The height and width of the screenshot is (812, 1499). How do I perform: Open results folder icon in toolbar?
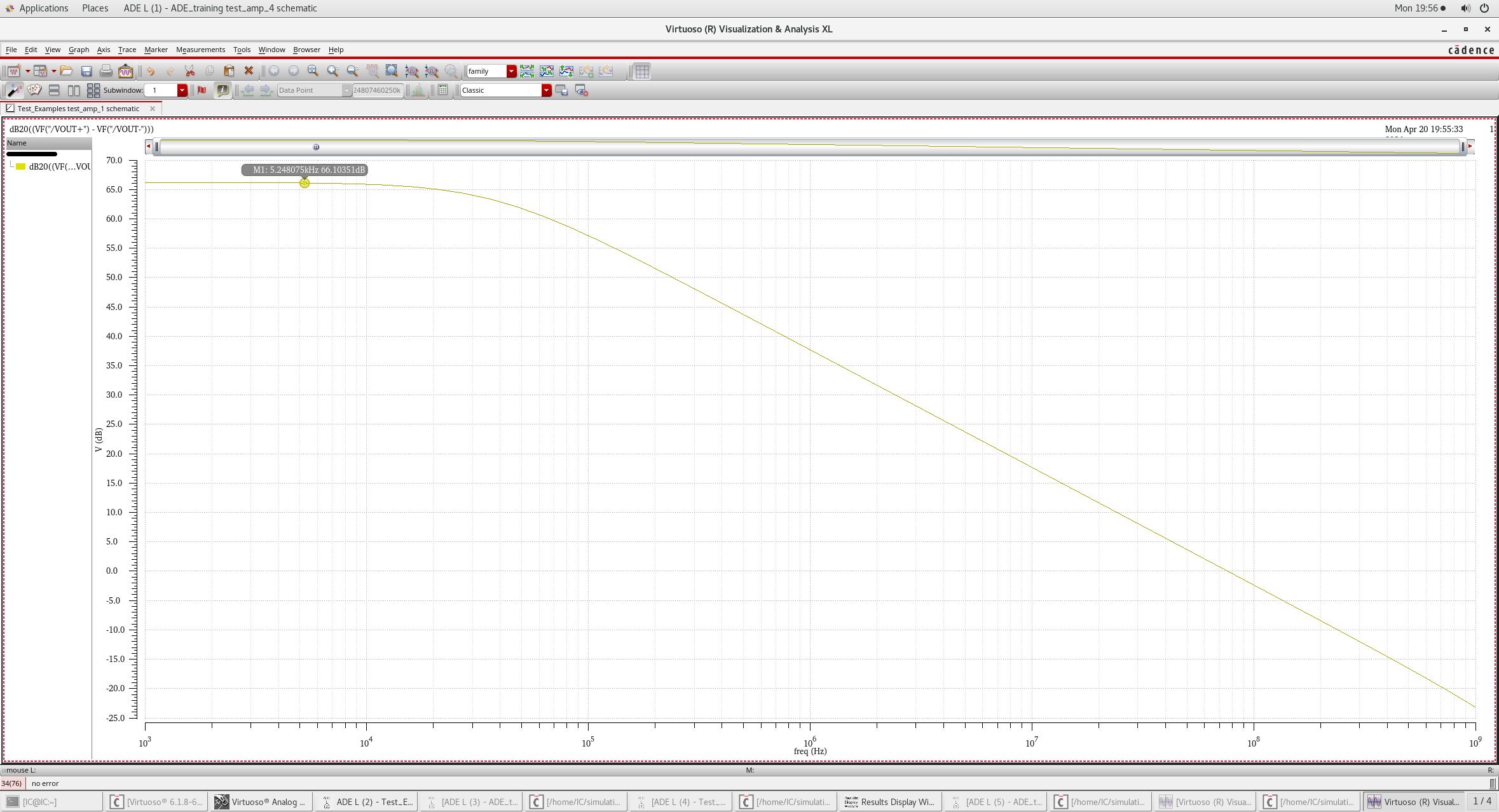66,71
